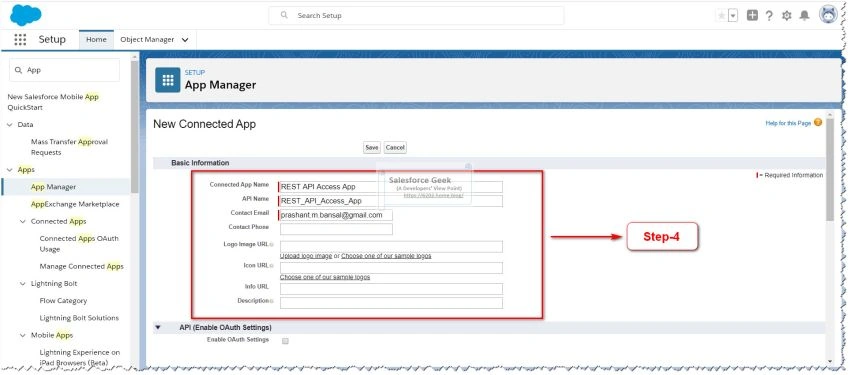Click the Cancel button
Screen dimensions: 850x375
tap(395, 147)
